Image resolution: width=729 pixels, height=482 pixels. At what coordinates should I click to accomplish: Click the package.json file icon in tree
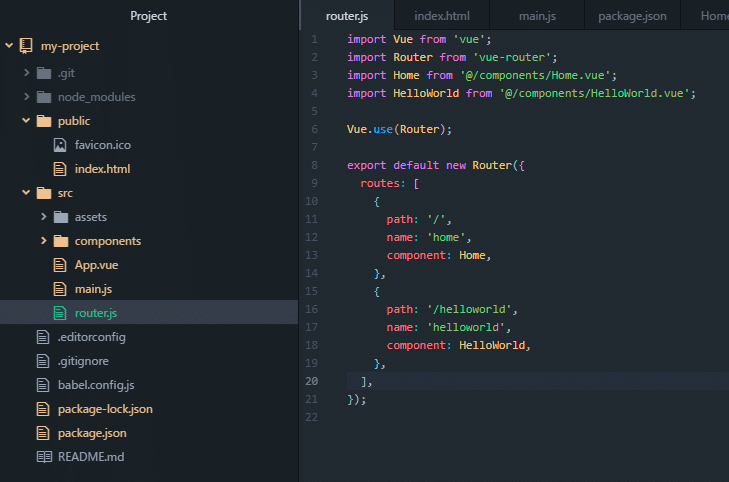pyautogui.click(x=43, y=433)
